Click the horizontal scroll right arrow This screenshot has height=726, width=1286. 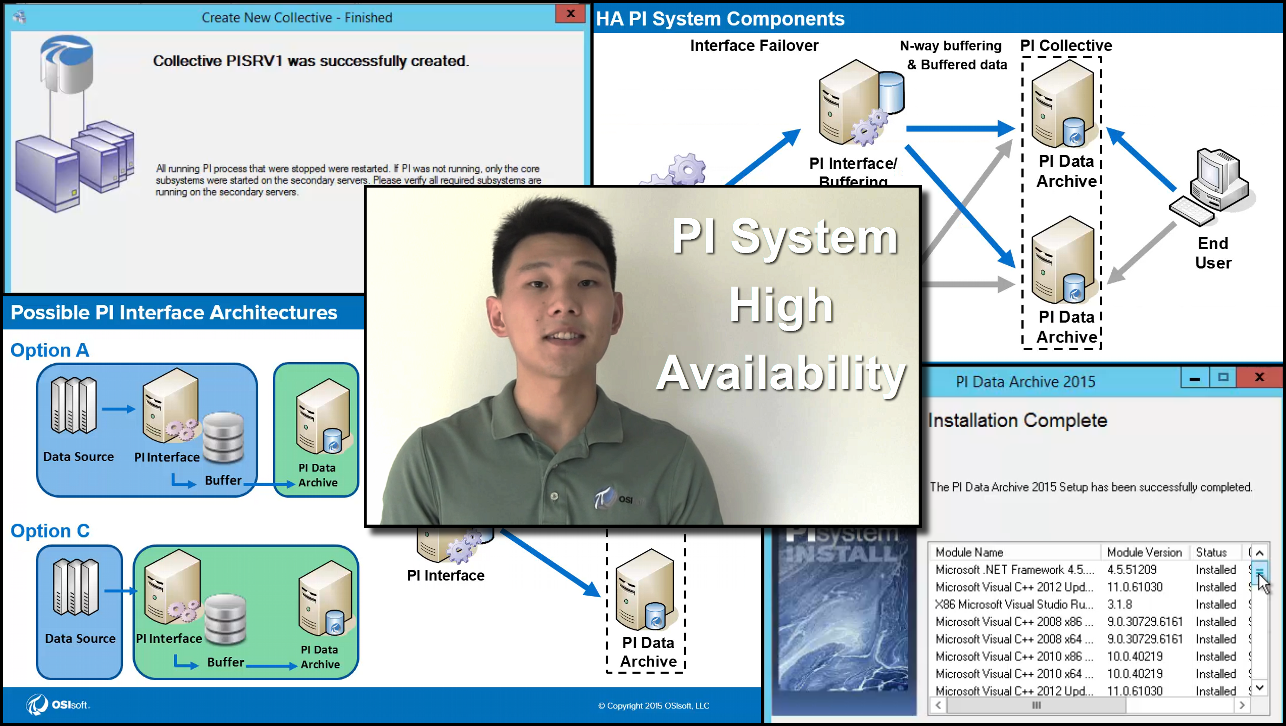click(x=1243, y=706)
